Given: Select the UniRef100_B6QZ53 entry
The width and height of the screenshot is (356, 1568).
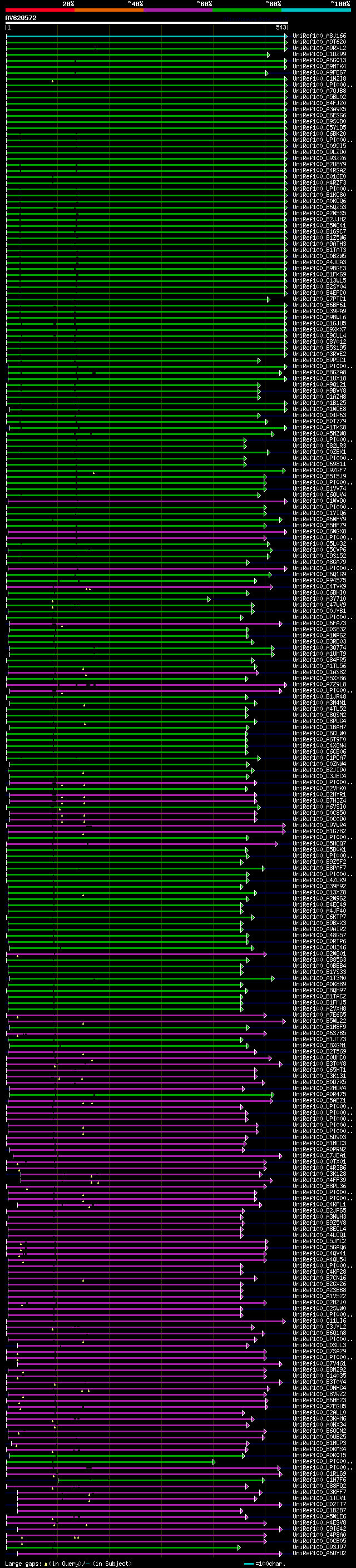Looking at the screenshot, I should point(319,207).
